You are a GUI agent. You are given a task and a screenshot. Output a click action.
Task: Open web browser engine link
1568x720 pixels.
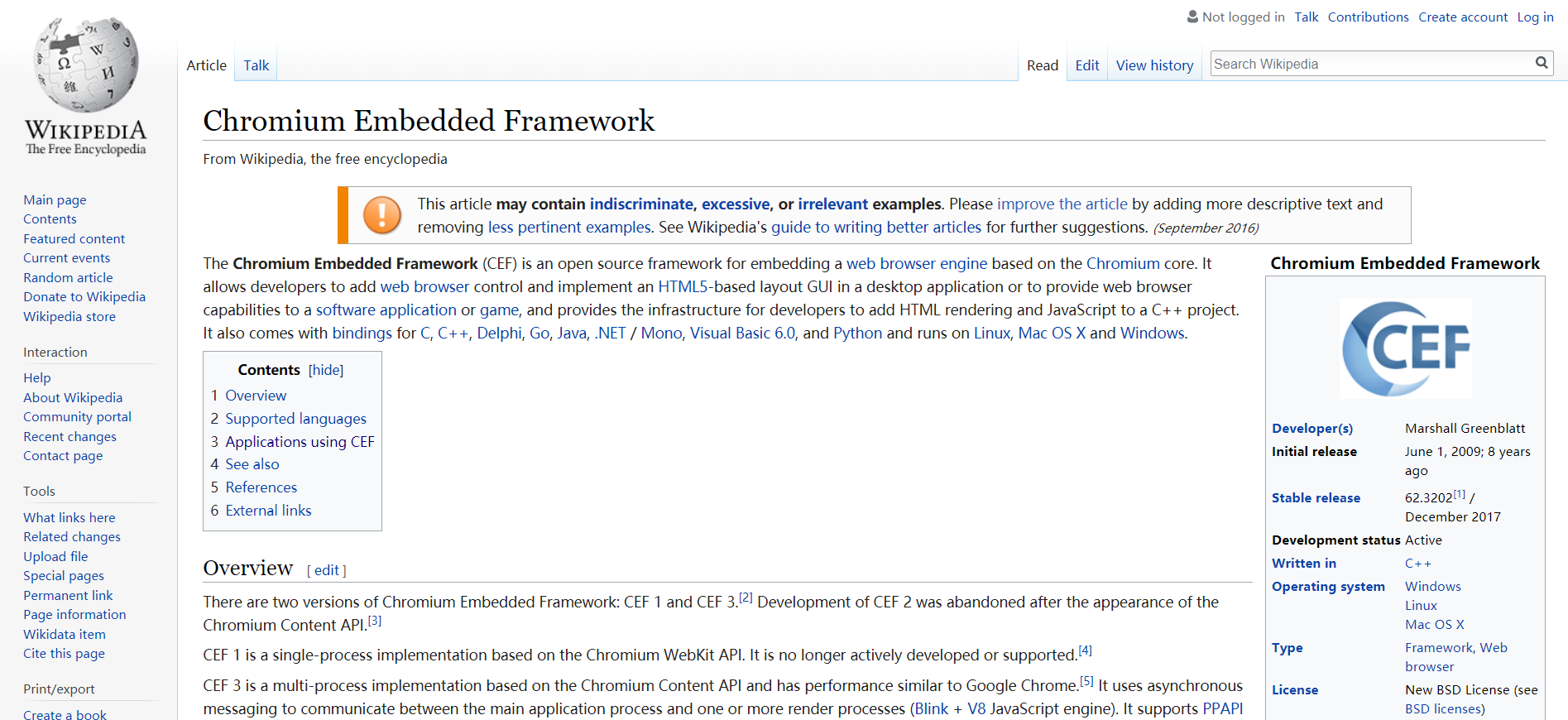click(x=917, y=263)
